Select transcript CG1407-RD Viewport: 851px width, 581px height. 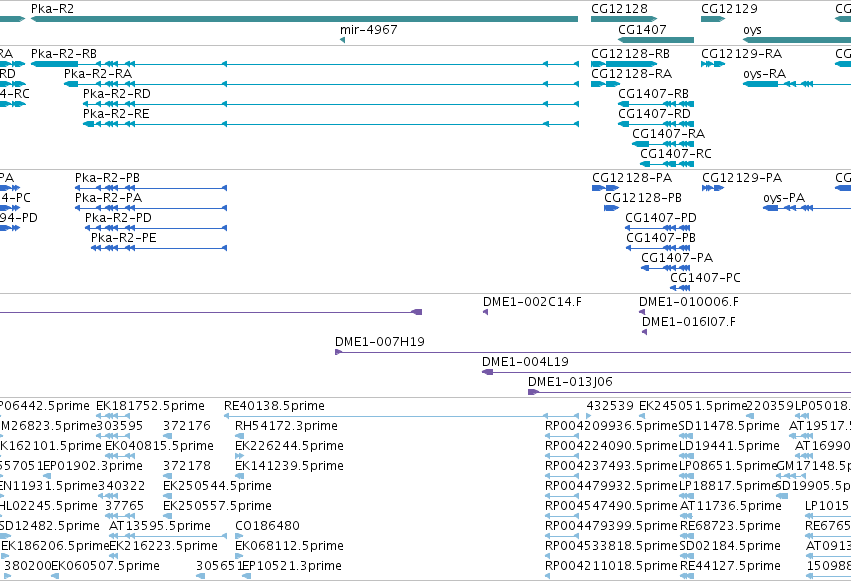pyautogui.click(x=656, y=124)
